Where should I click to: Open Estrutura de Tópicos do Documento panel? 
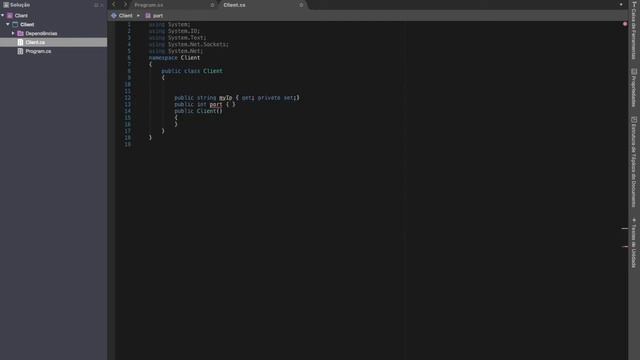(634, 162)
